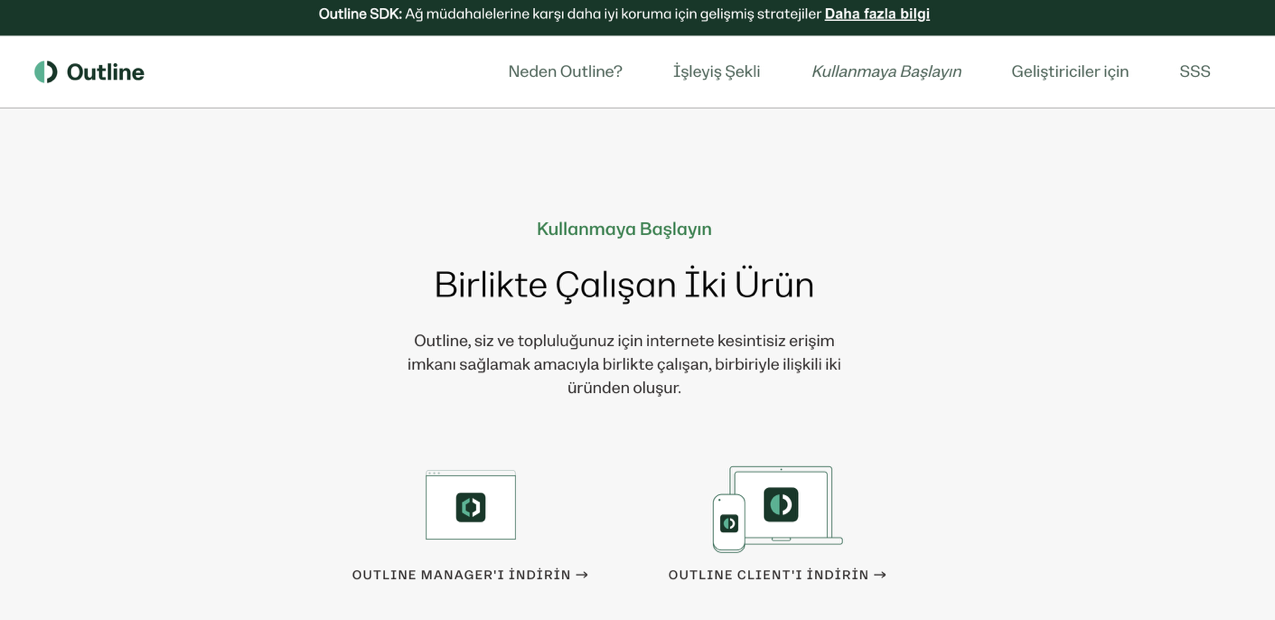Click the paragraph beginning "Outline, siz ve topluluğunuz"

624,364
